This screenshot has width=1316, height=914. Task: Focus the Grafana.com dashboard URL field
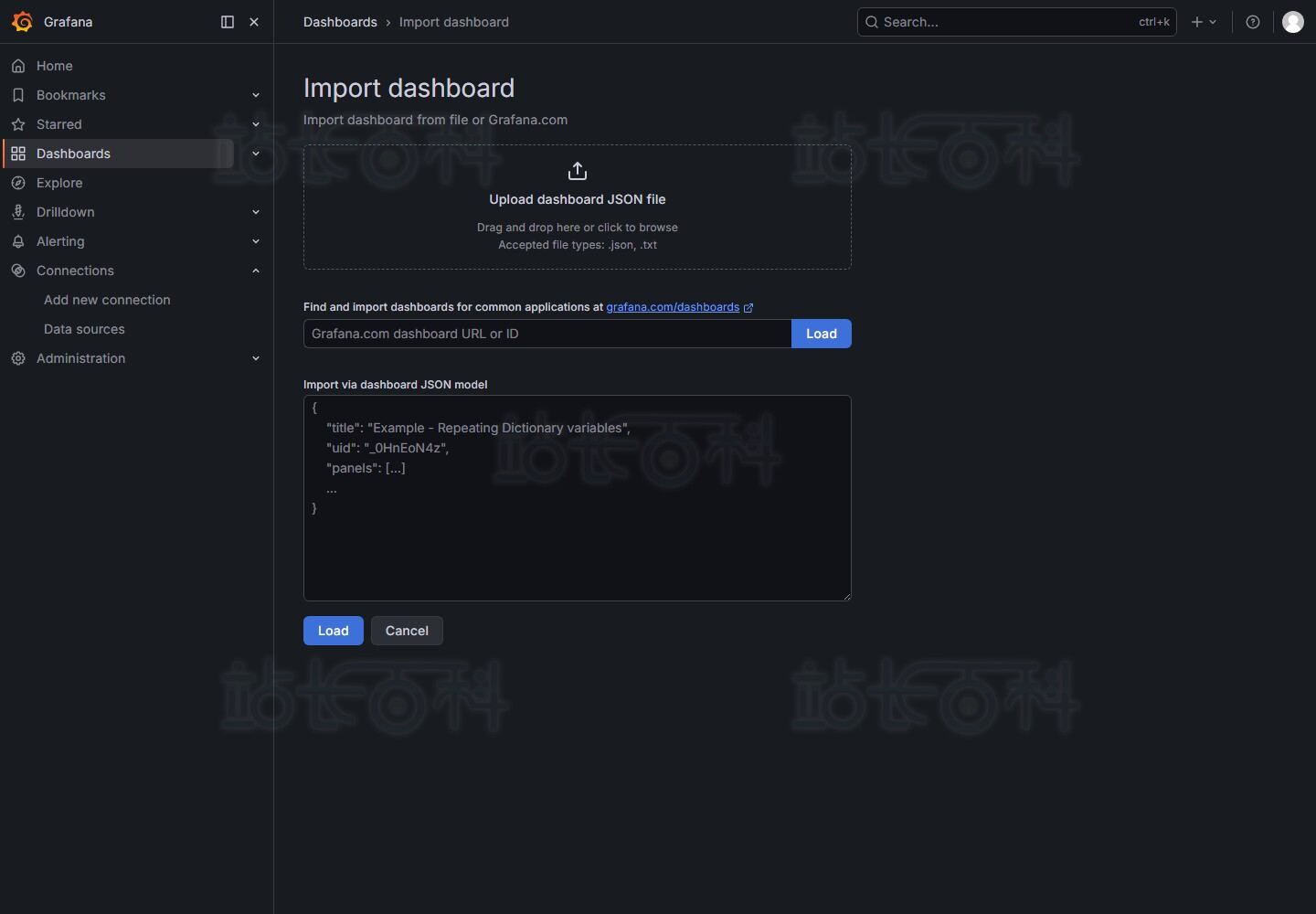(x=547, y=334)
